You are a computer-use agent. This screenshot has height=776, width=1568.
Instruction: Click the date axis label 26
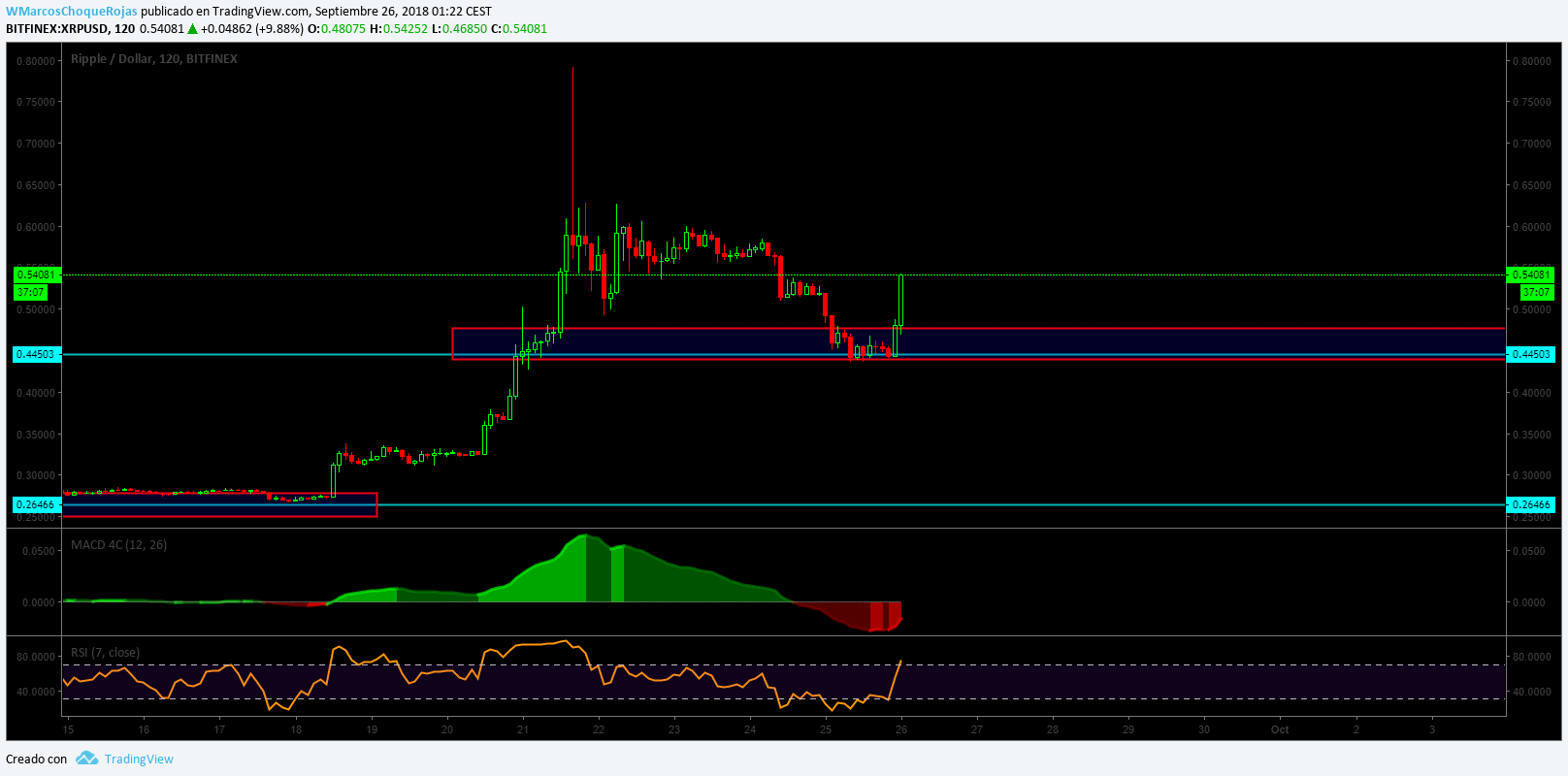901,729
